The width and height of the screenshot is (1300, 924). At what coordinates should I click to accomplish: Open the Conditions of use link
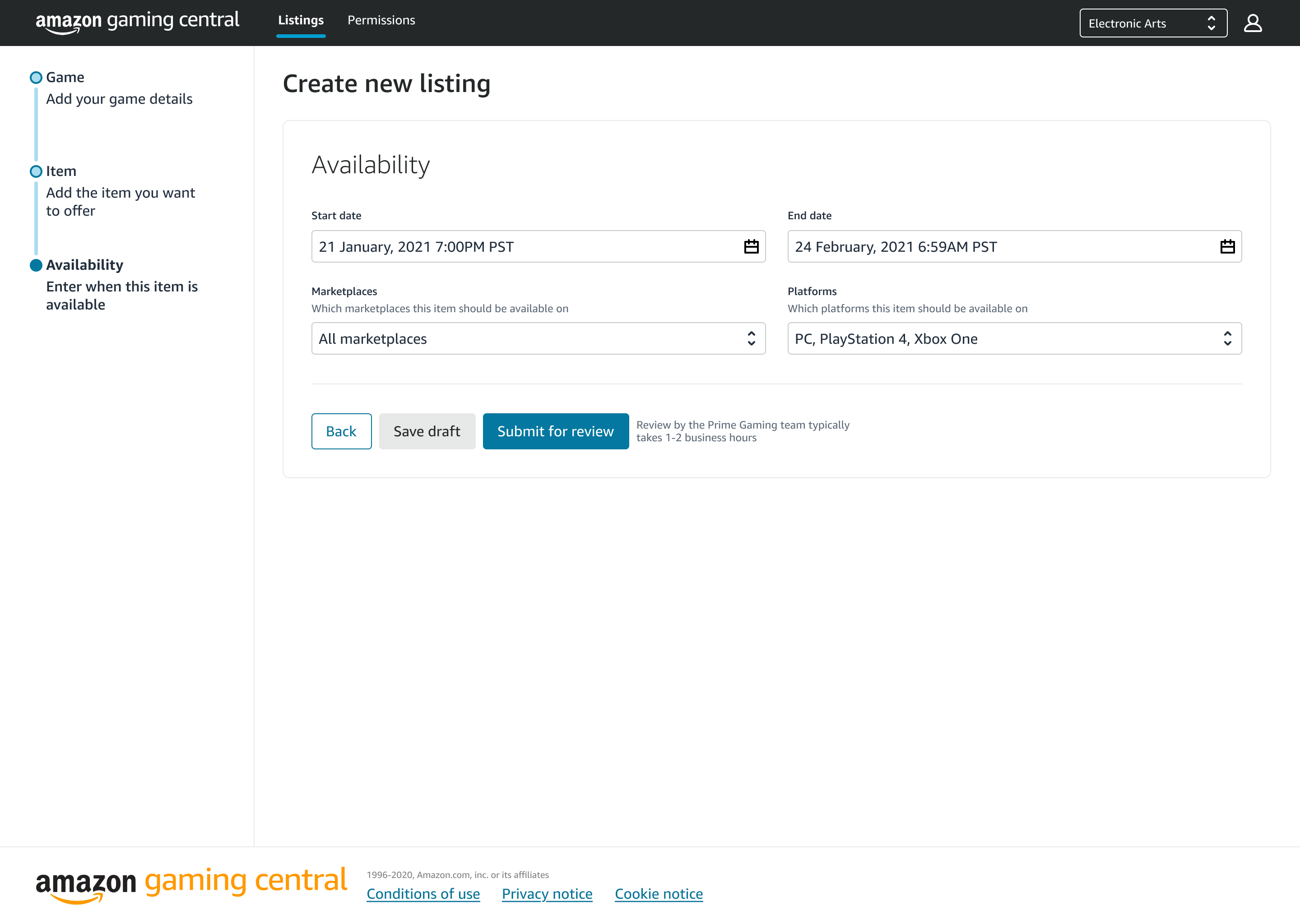click(423, 894)
